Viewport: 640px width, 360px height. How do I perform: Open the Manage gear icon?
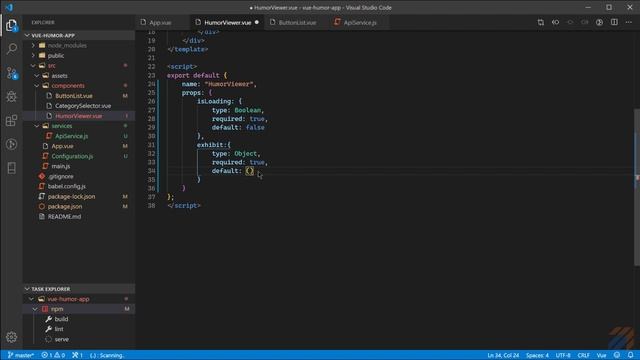point(11,337)
